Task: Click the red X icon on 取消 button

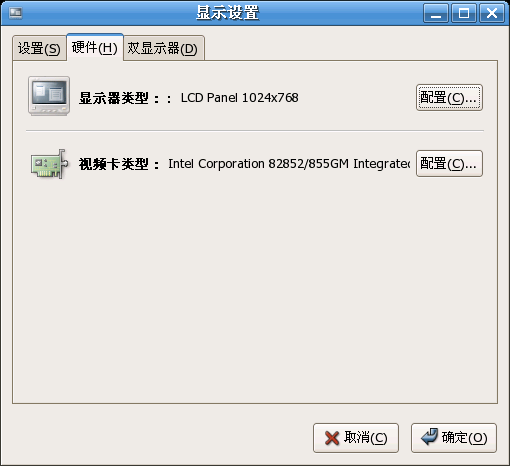Action: pos(332,438)
